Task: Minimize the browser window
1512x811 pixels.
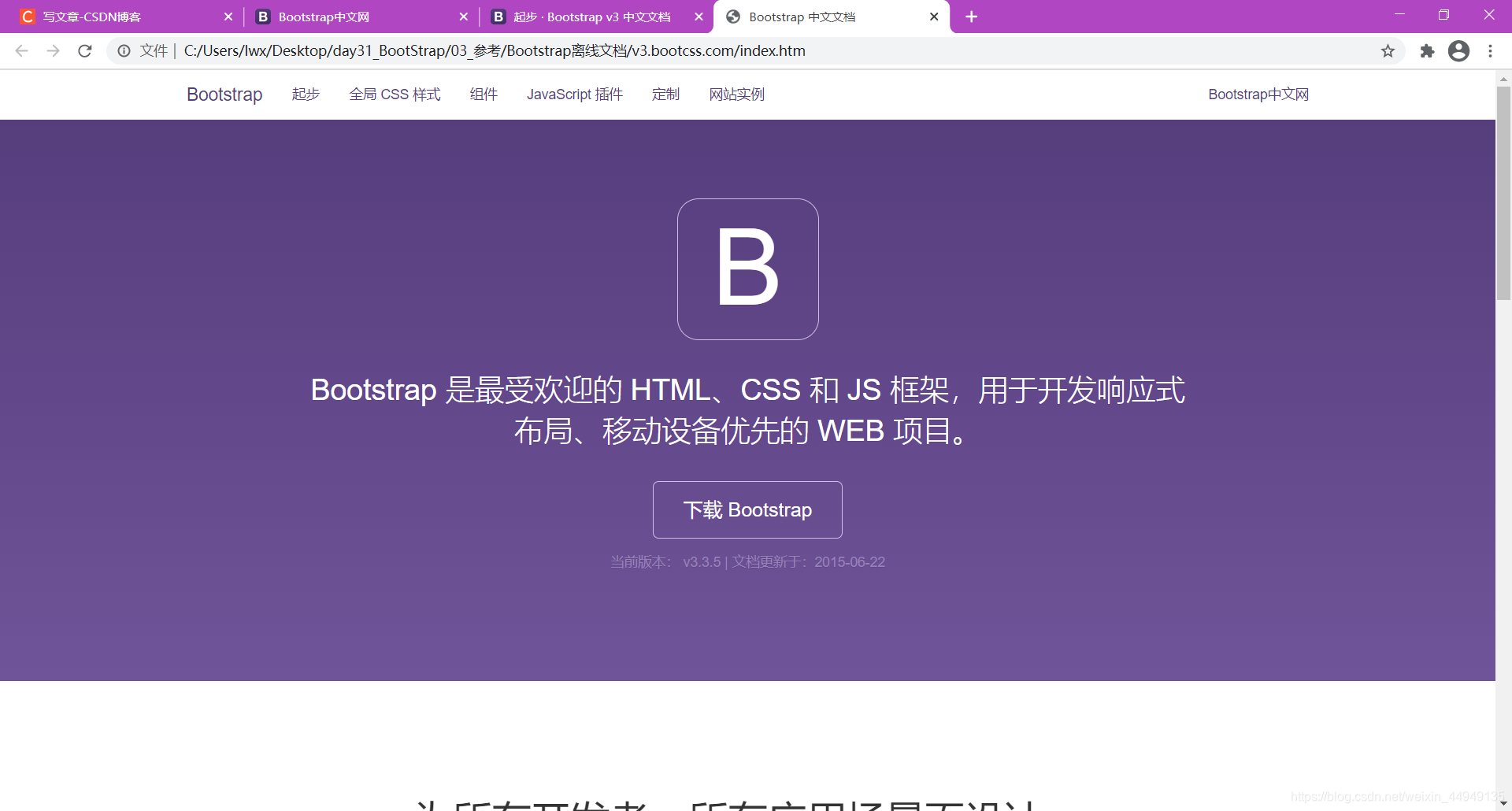Action: [x=1399, y=15]
